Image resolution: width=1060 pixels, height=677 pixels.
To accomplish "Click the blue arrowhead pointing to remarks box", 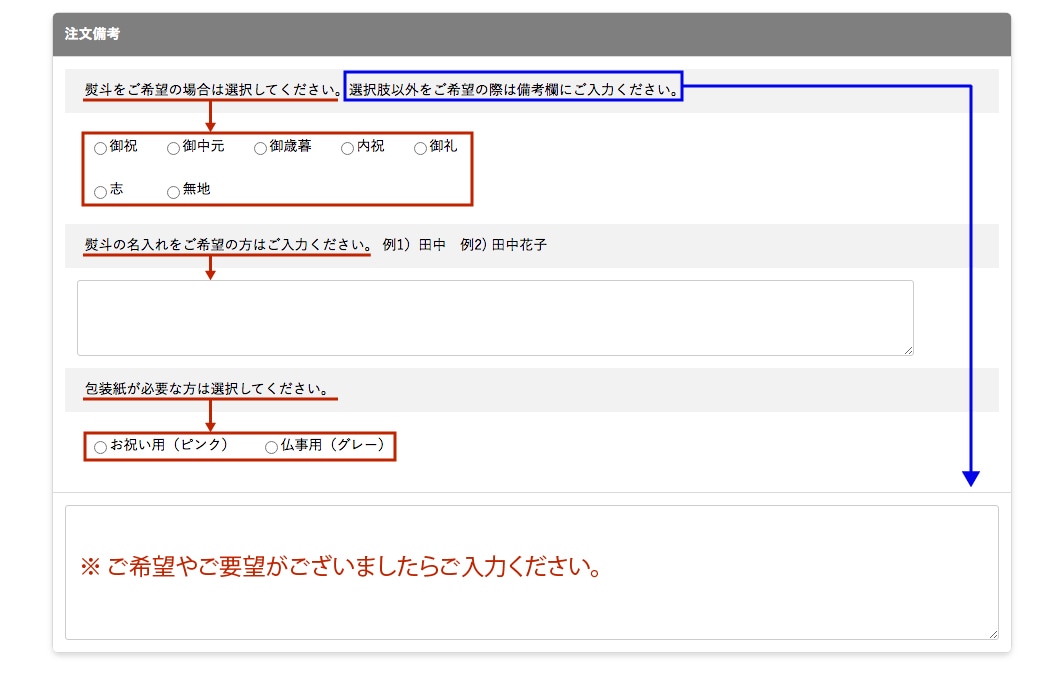I will click(x=970, y=478).
